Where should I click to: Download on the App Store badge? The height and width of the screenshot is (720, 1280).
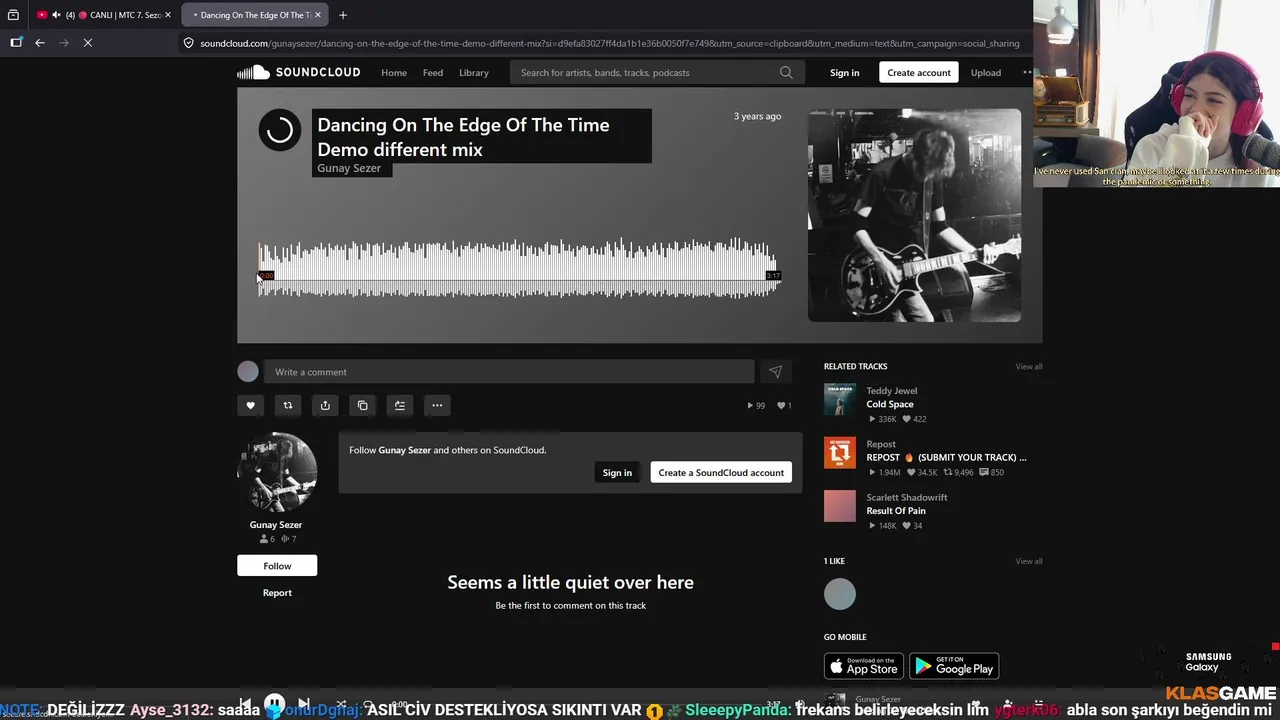pyautogui.click(x=864, y=666)
